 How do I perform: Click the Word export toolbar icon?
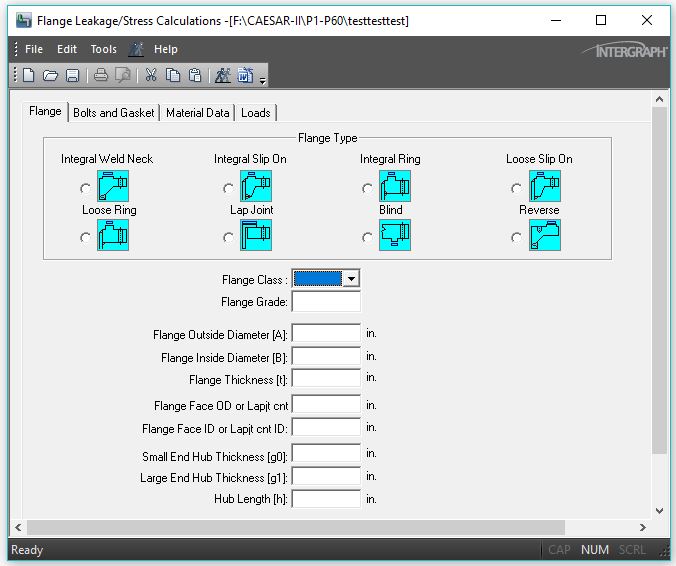[x=245, y=75]
